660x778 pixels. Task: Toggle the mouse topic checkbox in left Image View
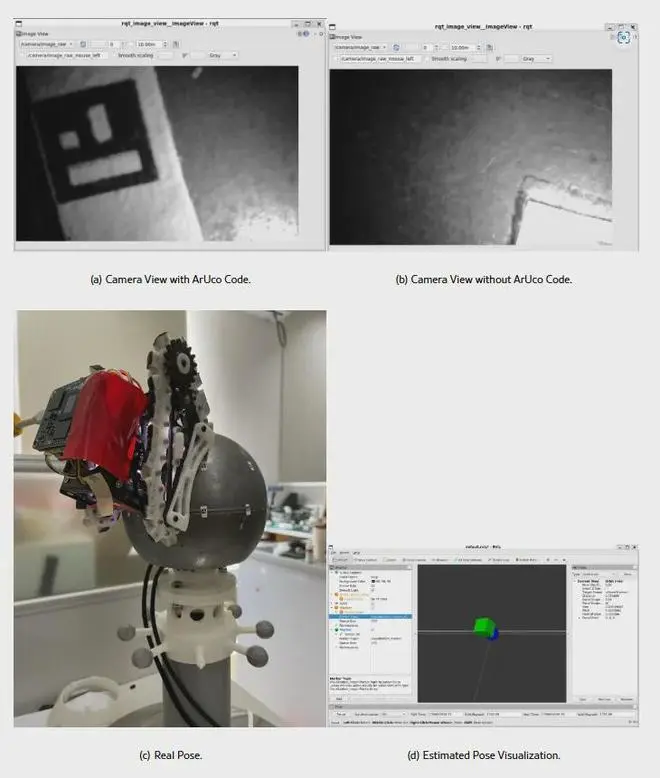click(24, 56)
